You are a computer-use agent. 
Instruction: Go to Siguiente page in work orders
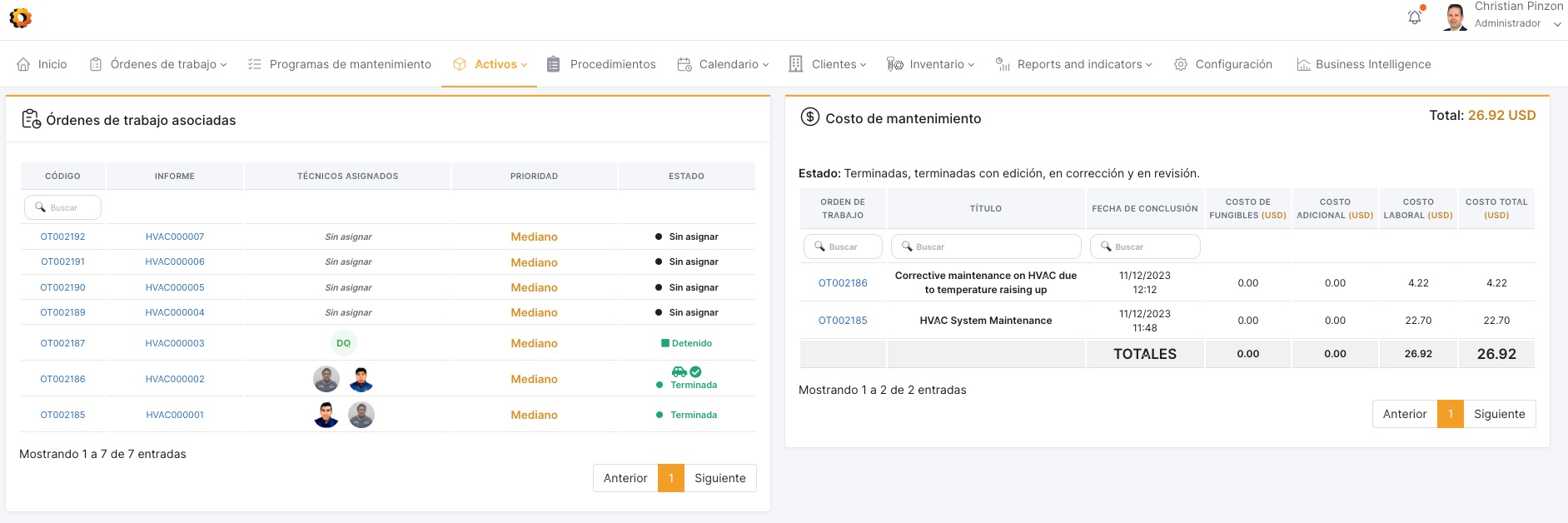click(x=720, y=478)
